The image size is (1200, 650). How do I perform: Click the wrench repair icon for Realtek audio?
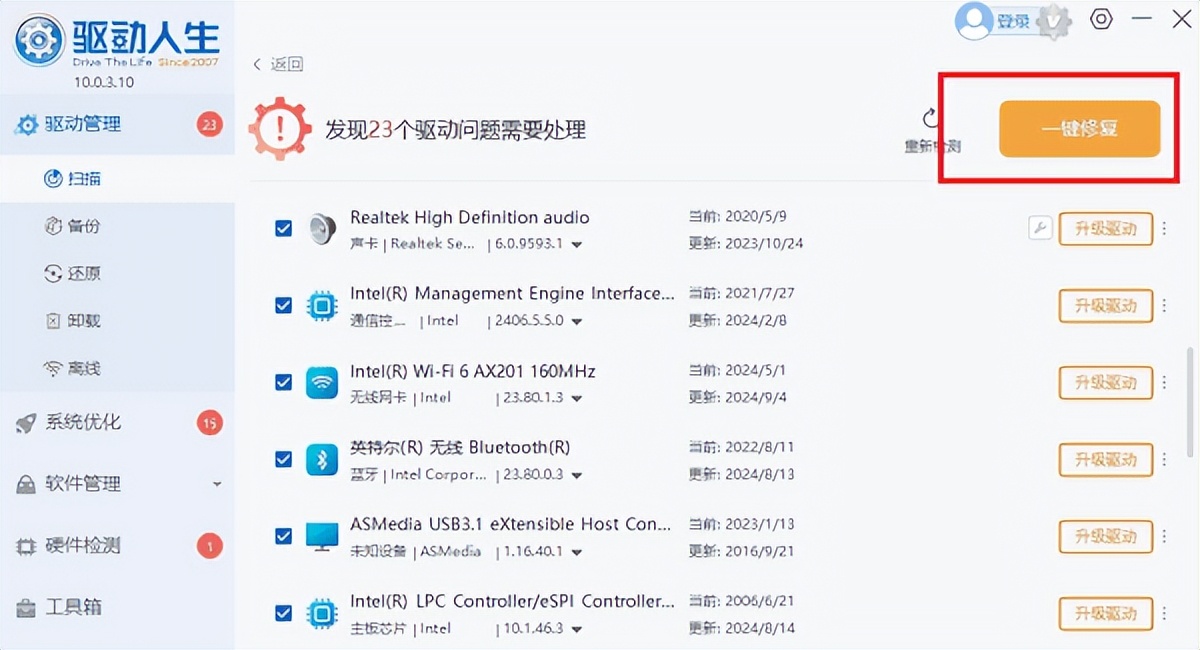tap(1040, 228)
